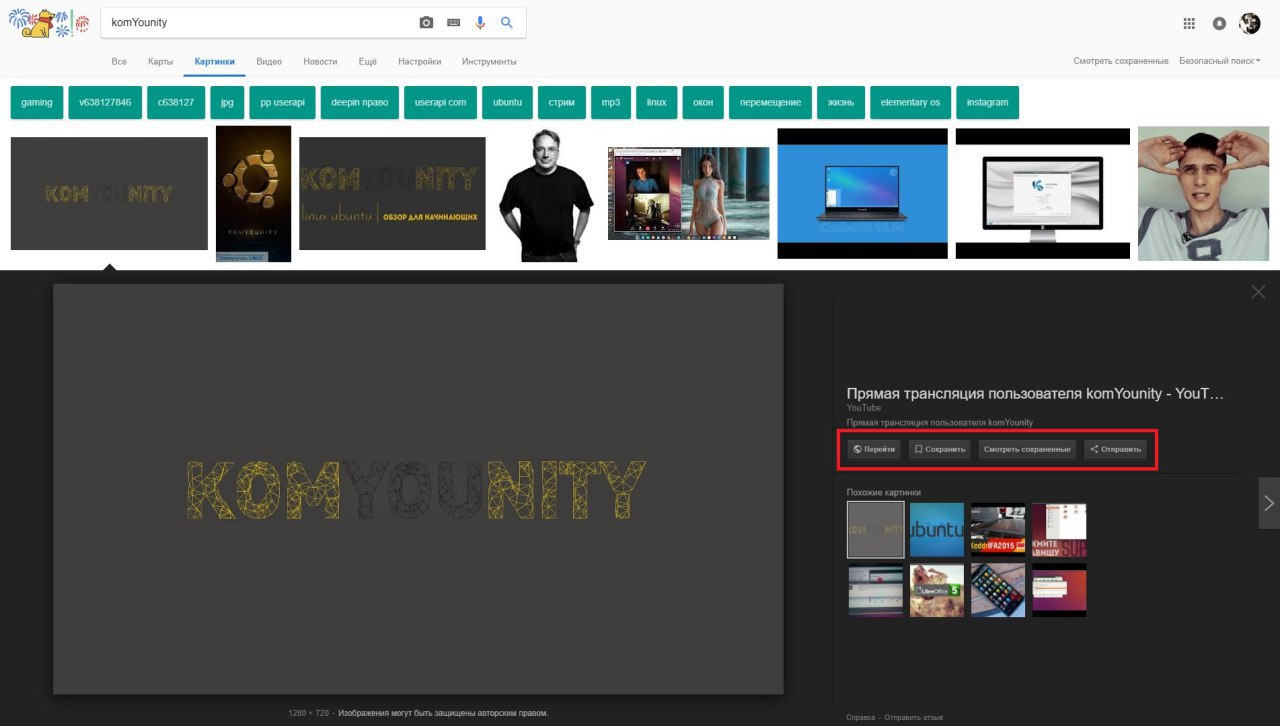Filter by the окон chip
1280x726 pixels.
click(703, 102)
